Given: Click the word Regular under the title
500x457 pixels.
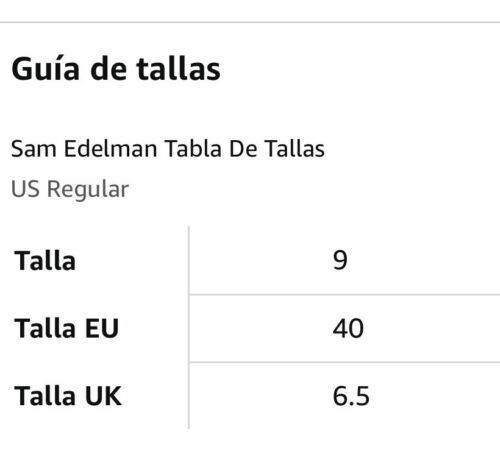Looking at the screenshot, I should point(88,190).
